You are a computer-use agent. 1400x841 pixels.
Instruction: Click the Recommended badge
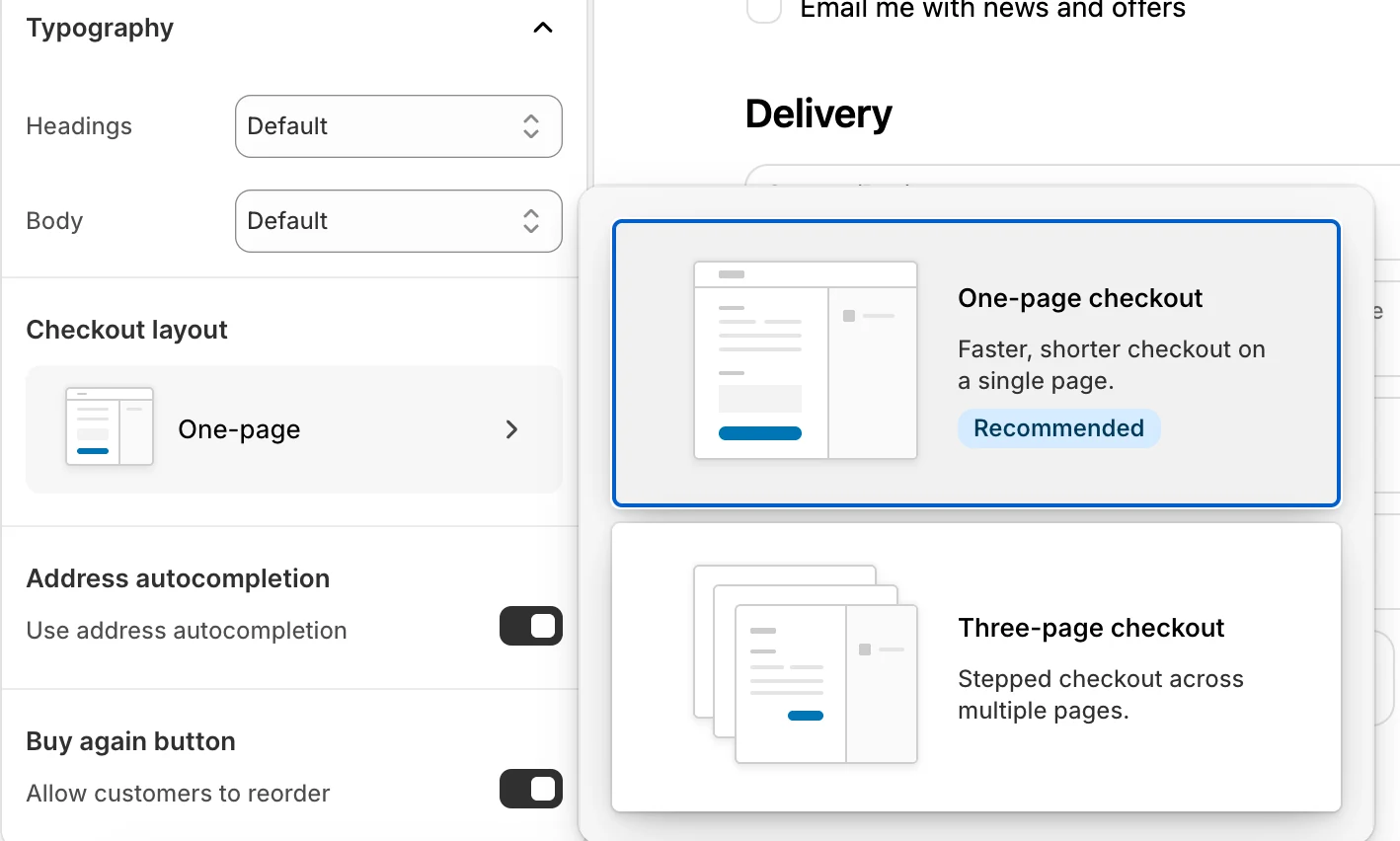(x=1058, y=428)
